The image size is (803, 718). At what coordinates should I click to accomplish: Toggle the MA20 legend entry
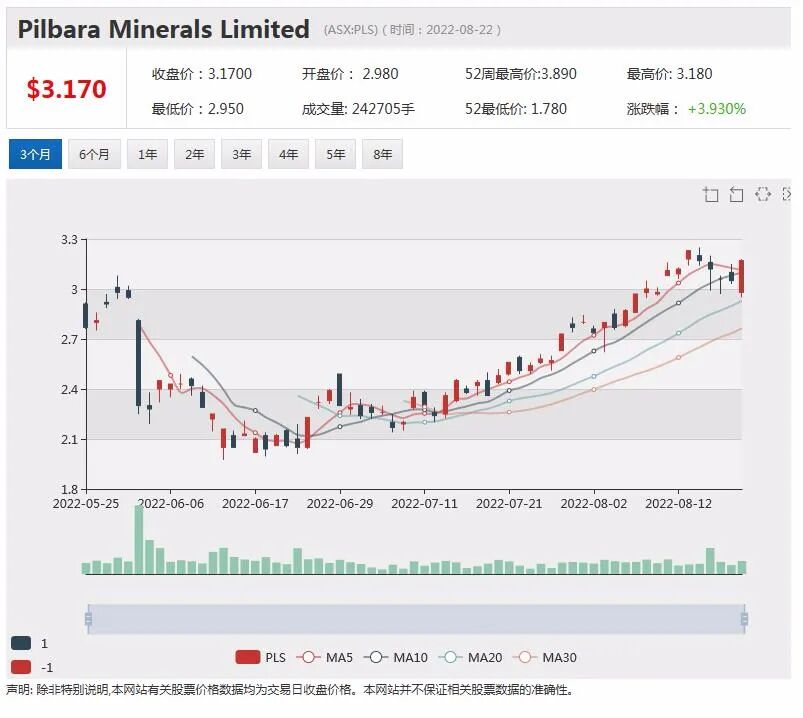coord(471,657)
